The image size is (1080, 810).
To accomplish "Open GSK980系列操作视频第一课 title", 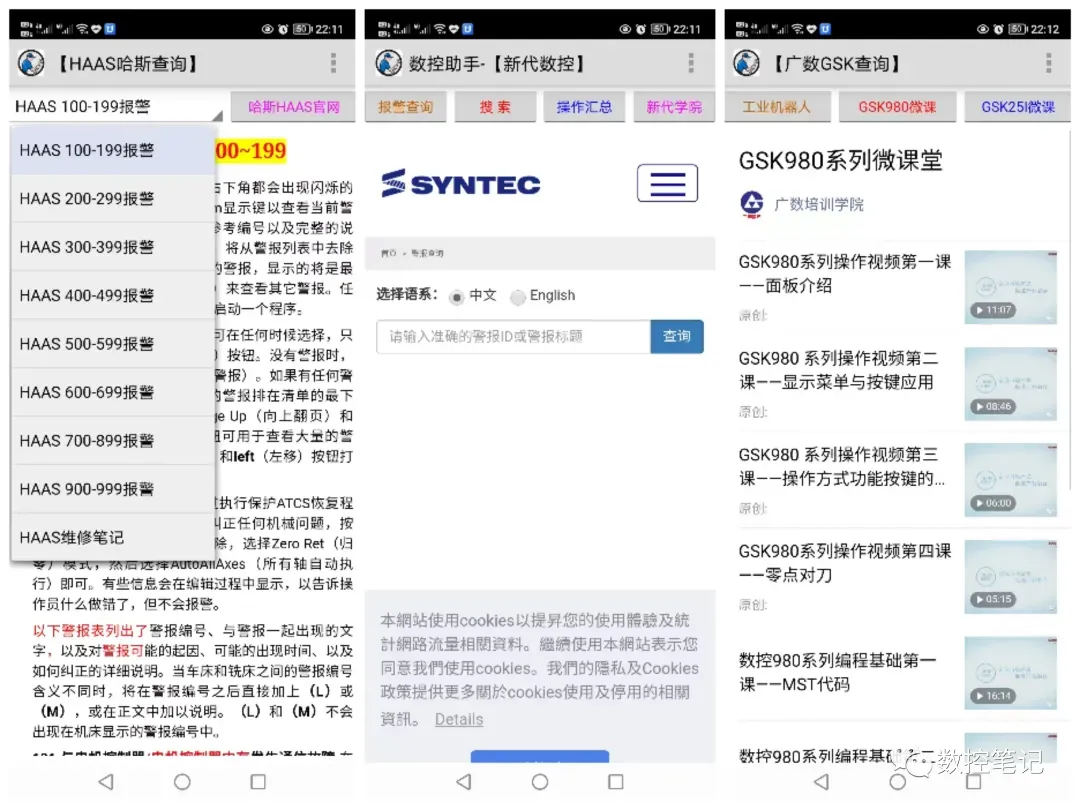I will click(x=844, y=273).
